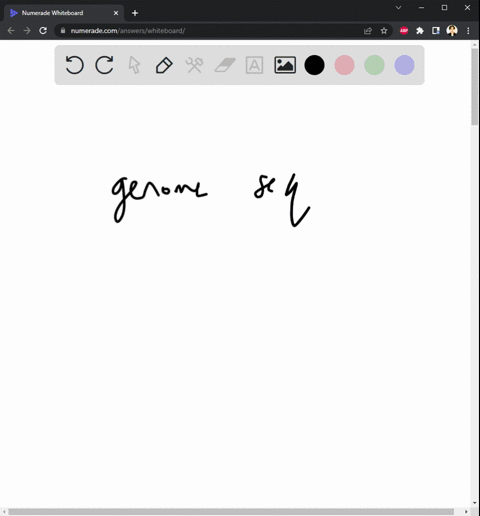Maximize the browser window

coord(444,7)
